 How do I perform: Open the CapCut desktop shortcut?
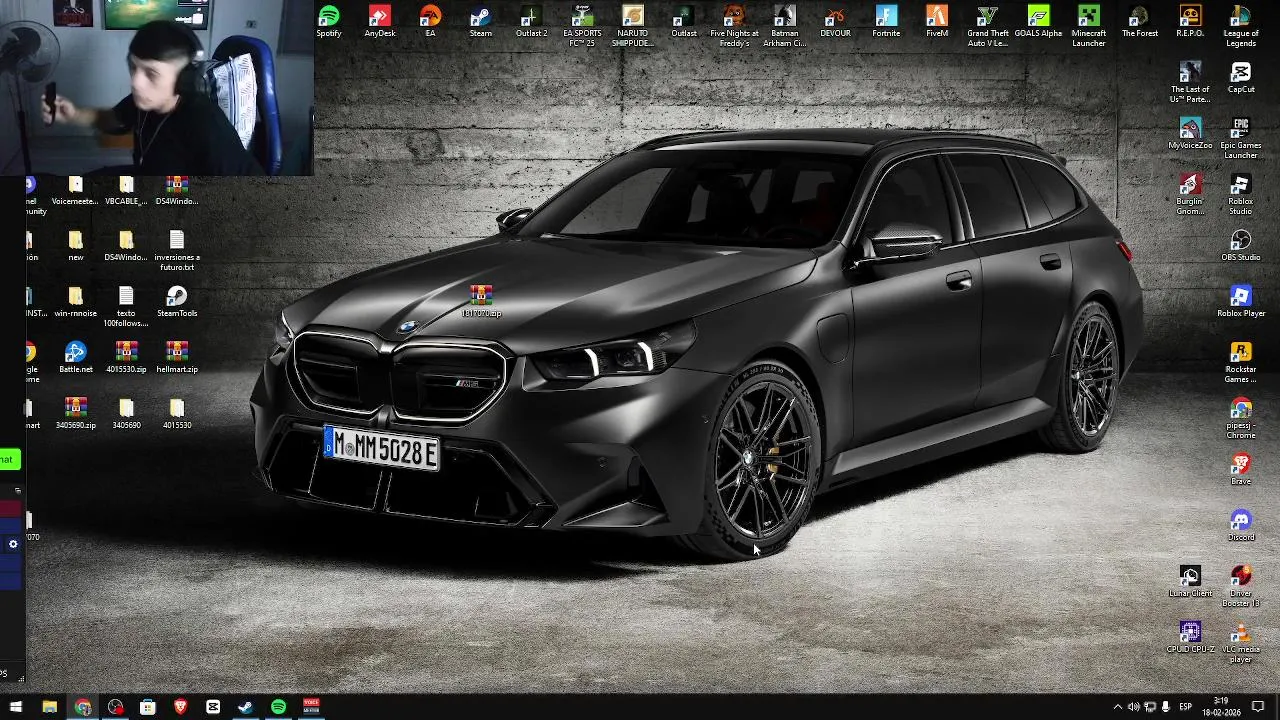coord(1241,78)
